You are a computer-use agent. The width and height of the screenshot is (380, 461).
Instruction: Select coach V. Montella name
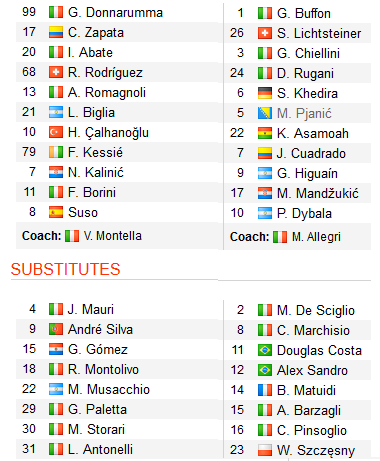click(113, 236)
